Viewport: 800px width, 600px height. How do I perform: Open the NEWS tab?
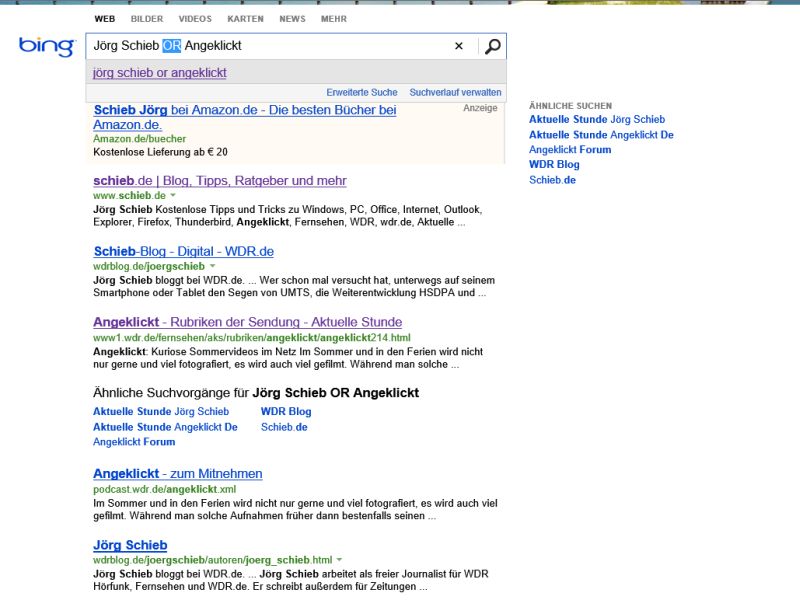[x=292, y=19]
